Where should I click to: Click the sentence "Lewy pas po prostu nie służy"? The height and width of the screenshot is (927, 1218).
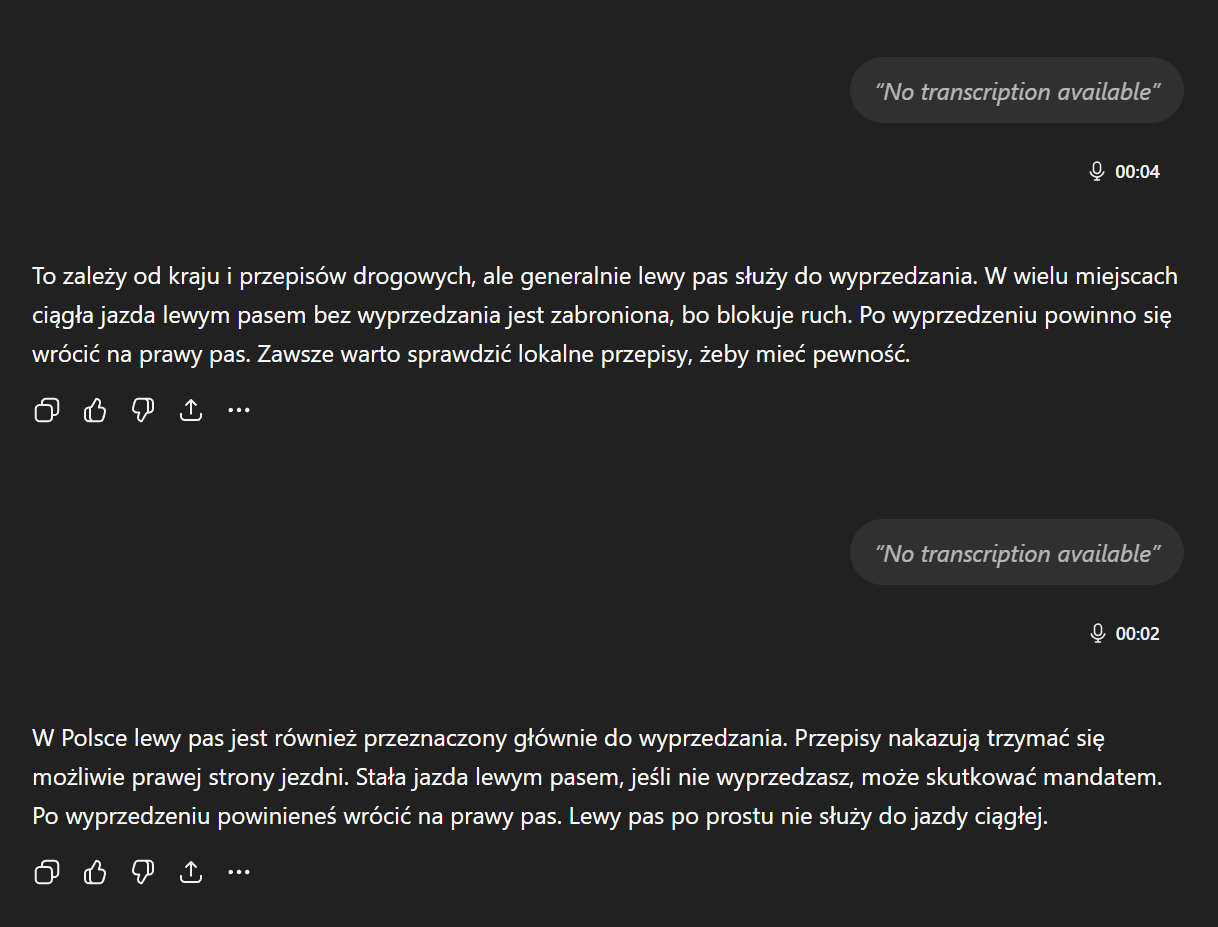coord(808,817)
